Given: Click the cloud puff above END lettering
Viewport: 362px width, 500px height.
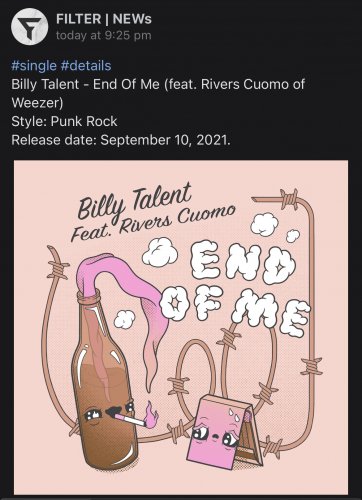Looking at the screenshot, I should tap(265, 224).
